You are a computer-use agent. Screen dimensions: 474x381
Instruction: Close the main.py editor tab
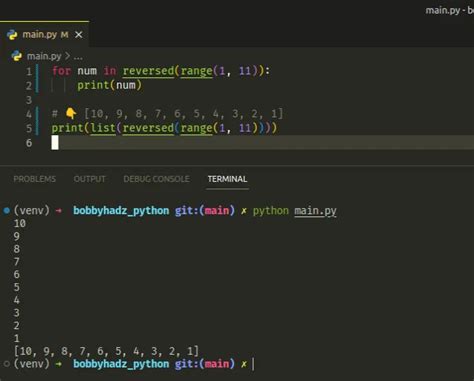click(79, 35)
